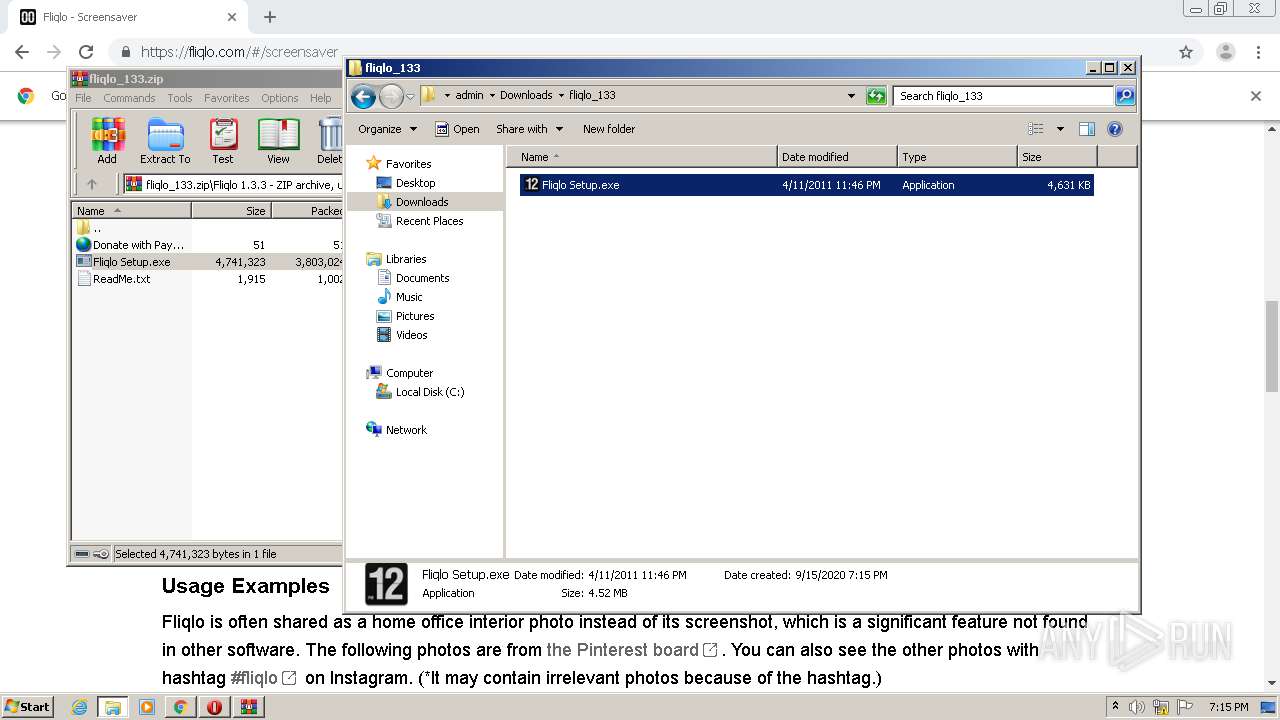Screen dimensions: 1280x720
Task: Toggle the Explorer preview pane icon
Action: tap(1087, 129)
